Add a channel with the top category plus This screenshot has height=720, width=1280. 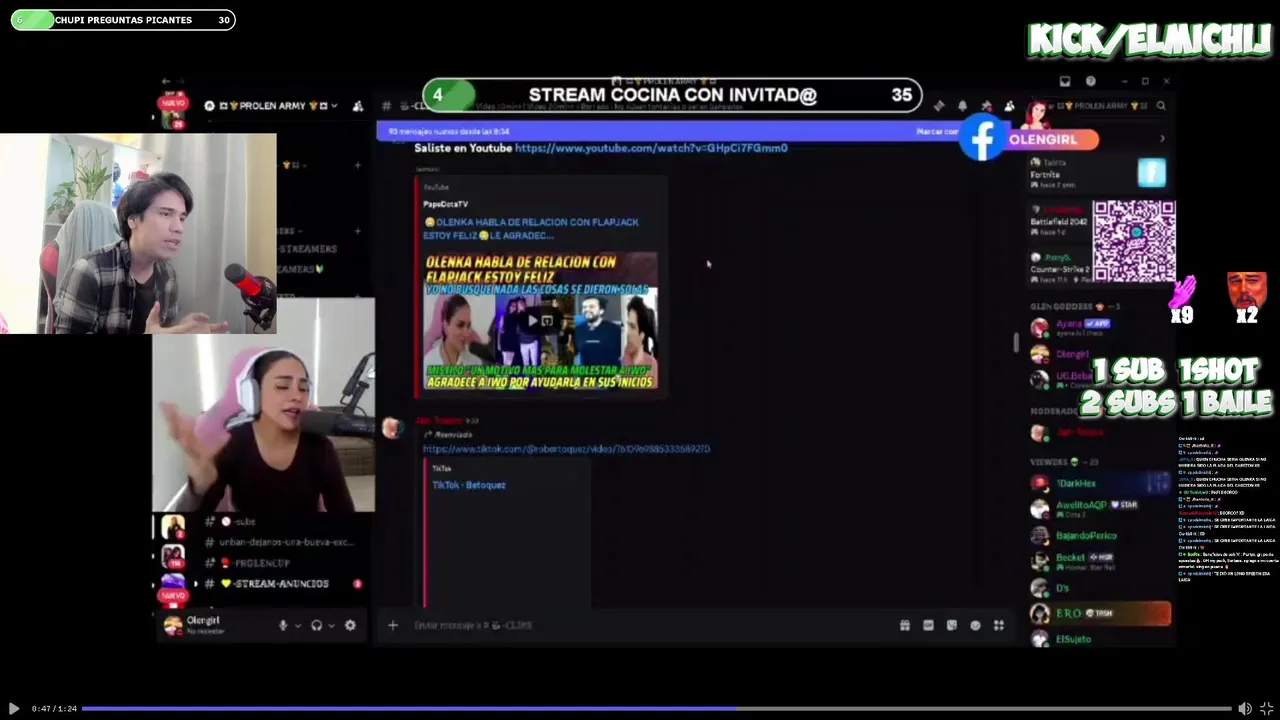tap(357, 165)
